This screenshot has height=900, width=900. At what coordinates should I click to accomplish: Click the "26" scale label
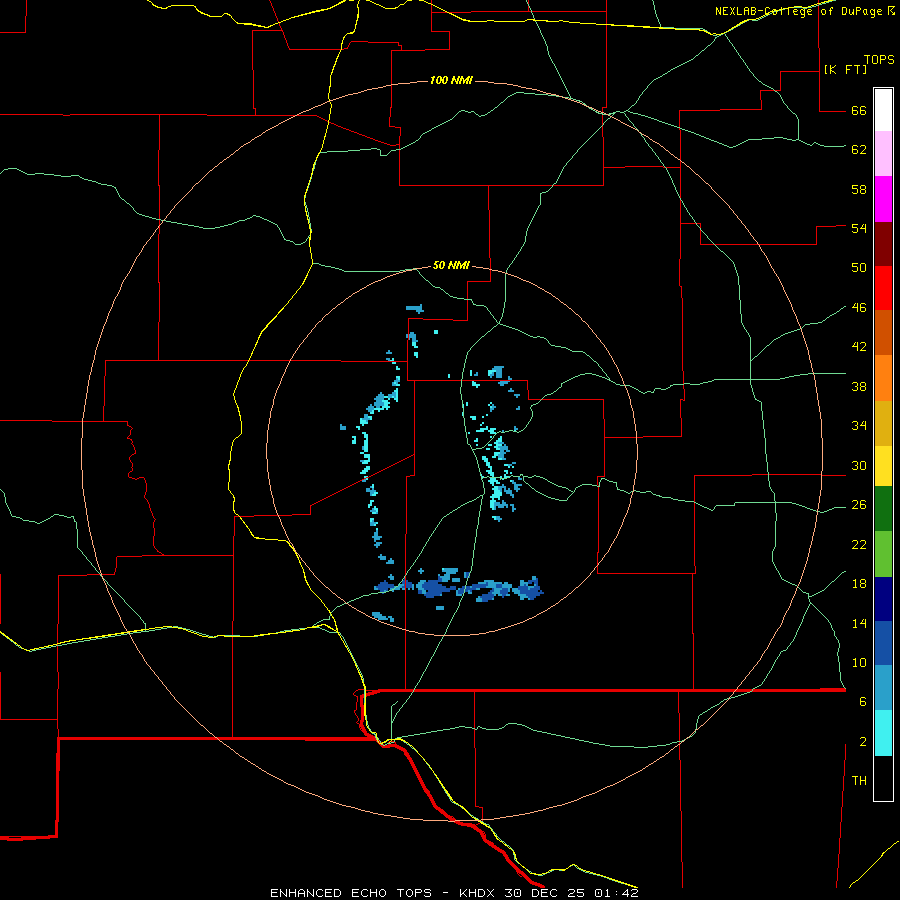(x=859, y=505)
